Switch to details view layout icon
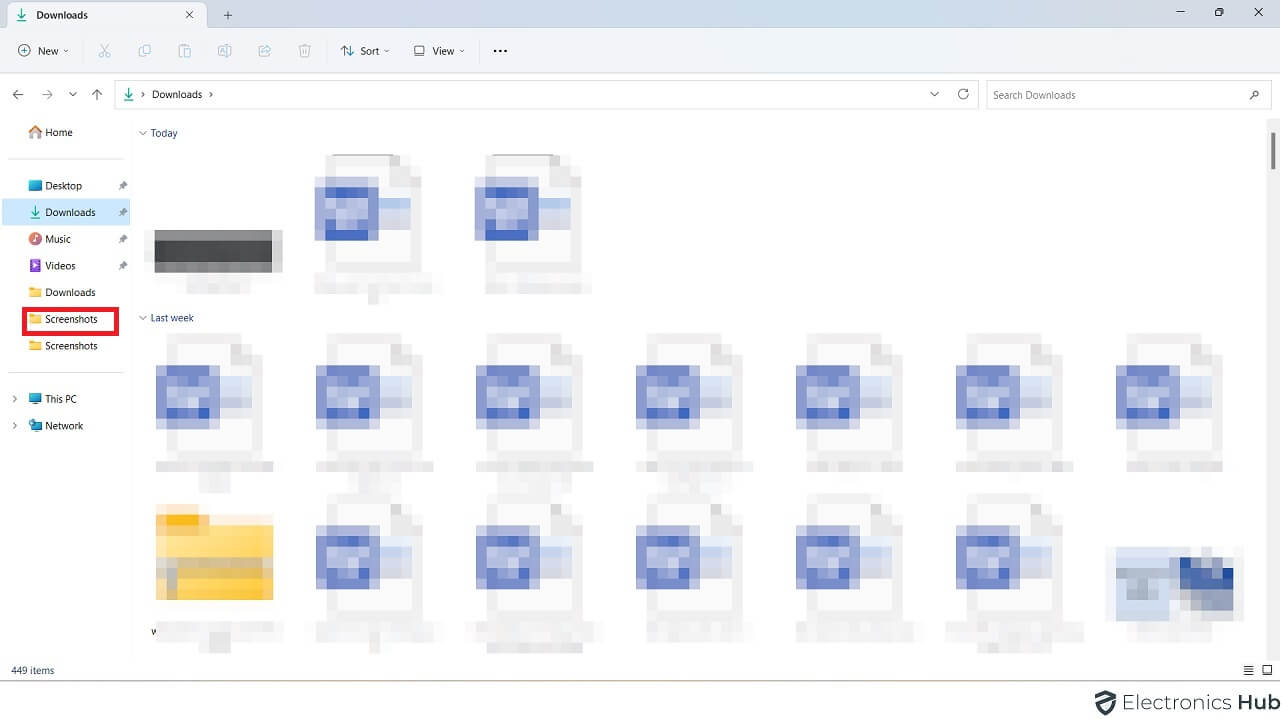The height and width of the screenshot is (719, 1282). pyautogui.click(x=1248, y=670)
